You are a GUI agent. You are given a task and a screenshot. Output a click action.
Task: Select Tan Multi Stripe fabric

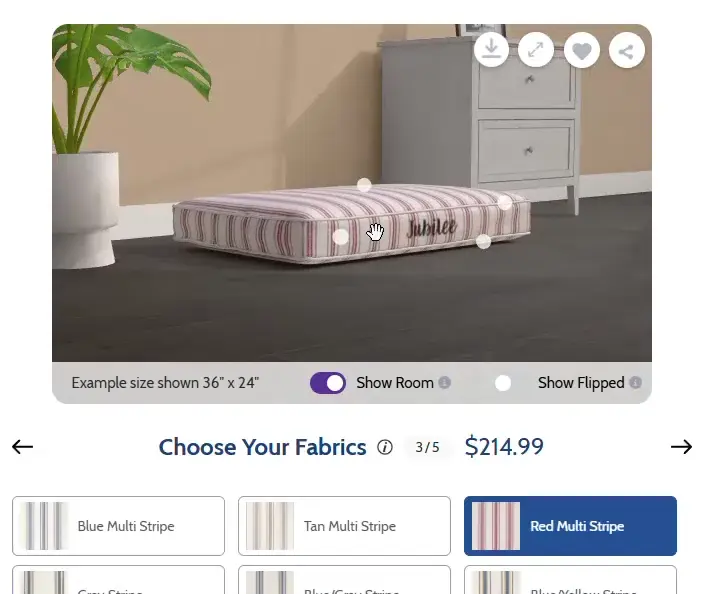click(344, 526)
